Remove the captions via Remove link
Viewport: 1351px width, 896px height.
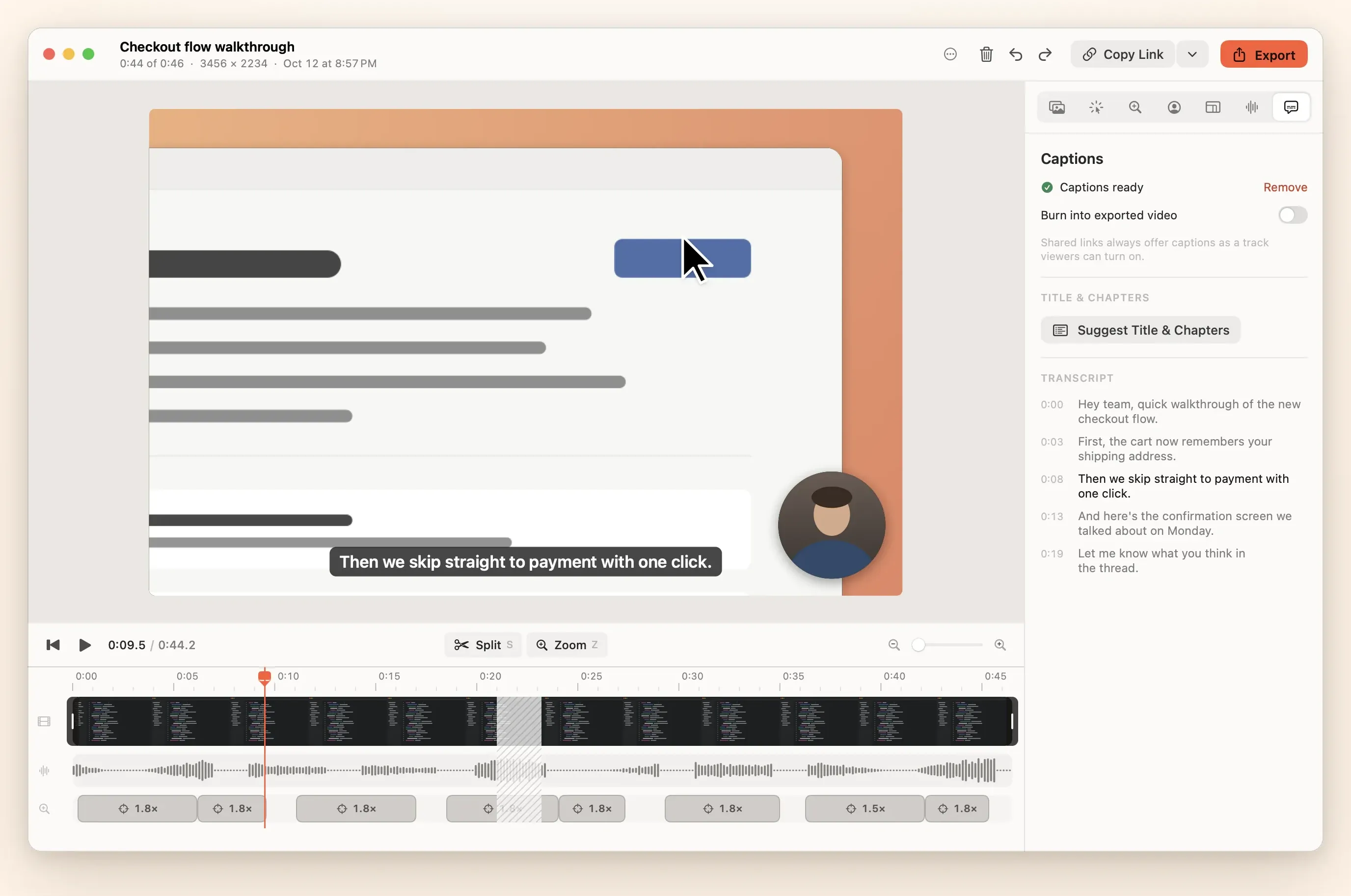tap(1285, 187)
